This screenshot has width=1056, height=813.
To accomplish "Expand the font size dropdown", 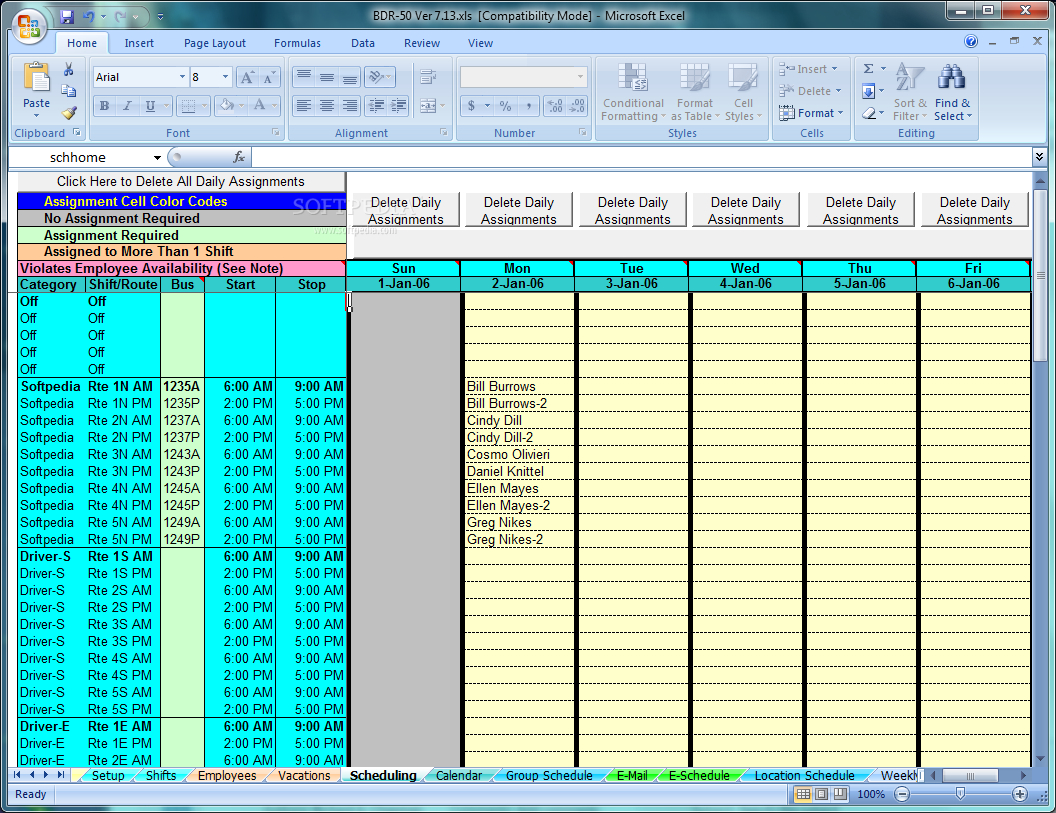I will click(226, 77).
